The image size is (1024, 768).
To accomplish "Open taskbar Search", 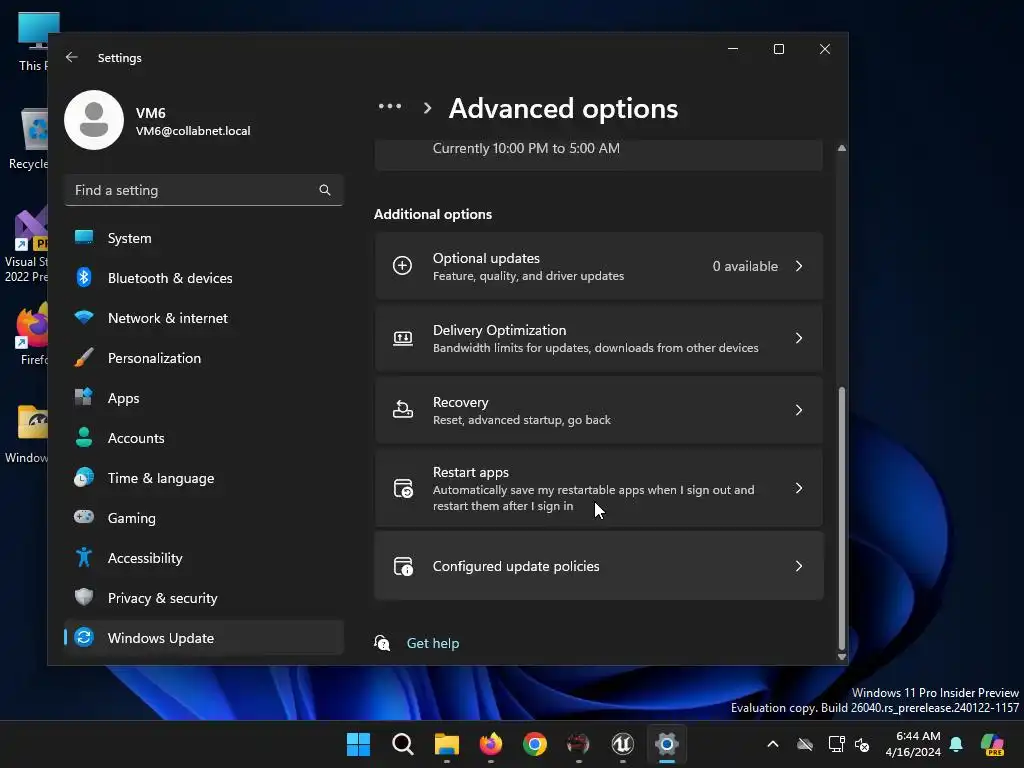I will tap(402, 744).
